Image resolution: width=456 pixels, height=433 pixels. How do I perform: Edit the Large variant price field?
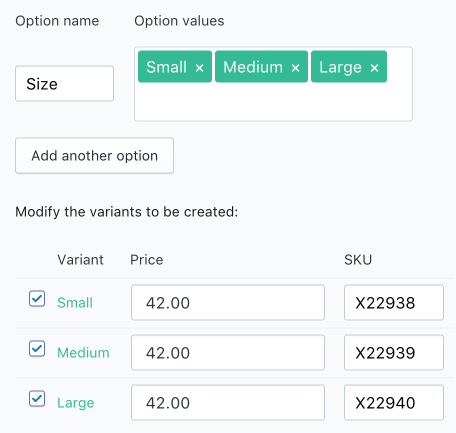tap(228, 403)
